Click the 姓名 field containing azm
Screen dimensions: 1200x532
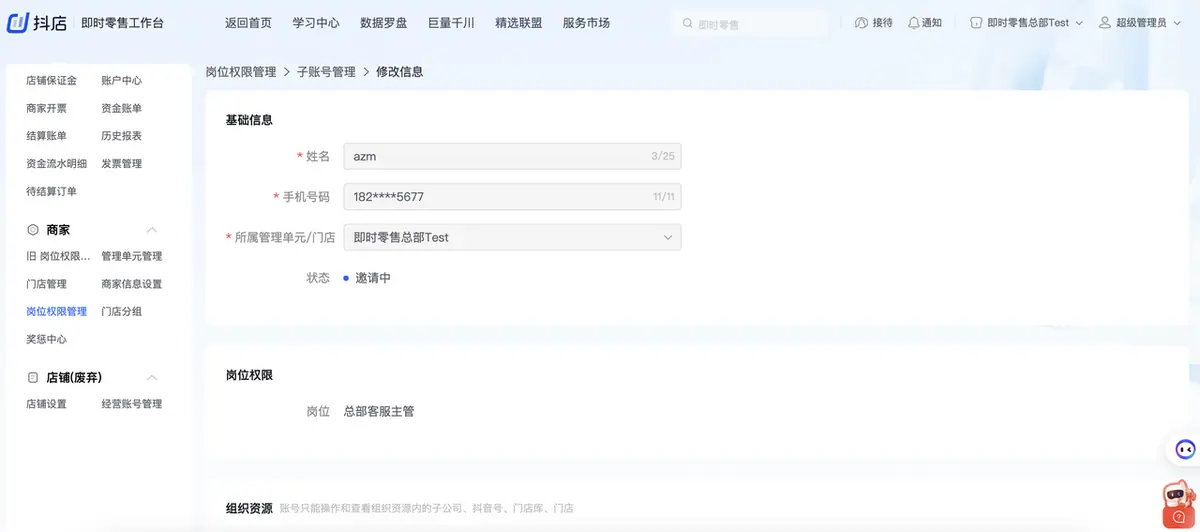(x=512, y=156)
